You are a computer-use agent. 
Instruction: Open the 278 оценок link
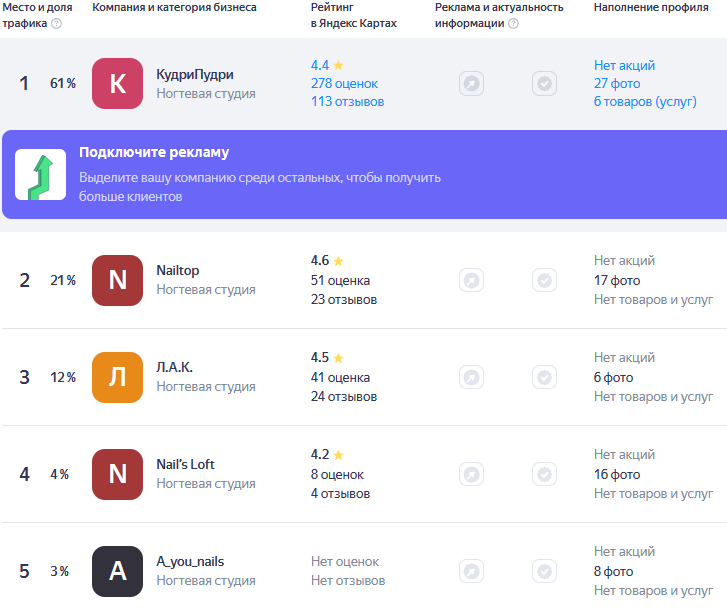[344, 83]
